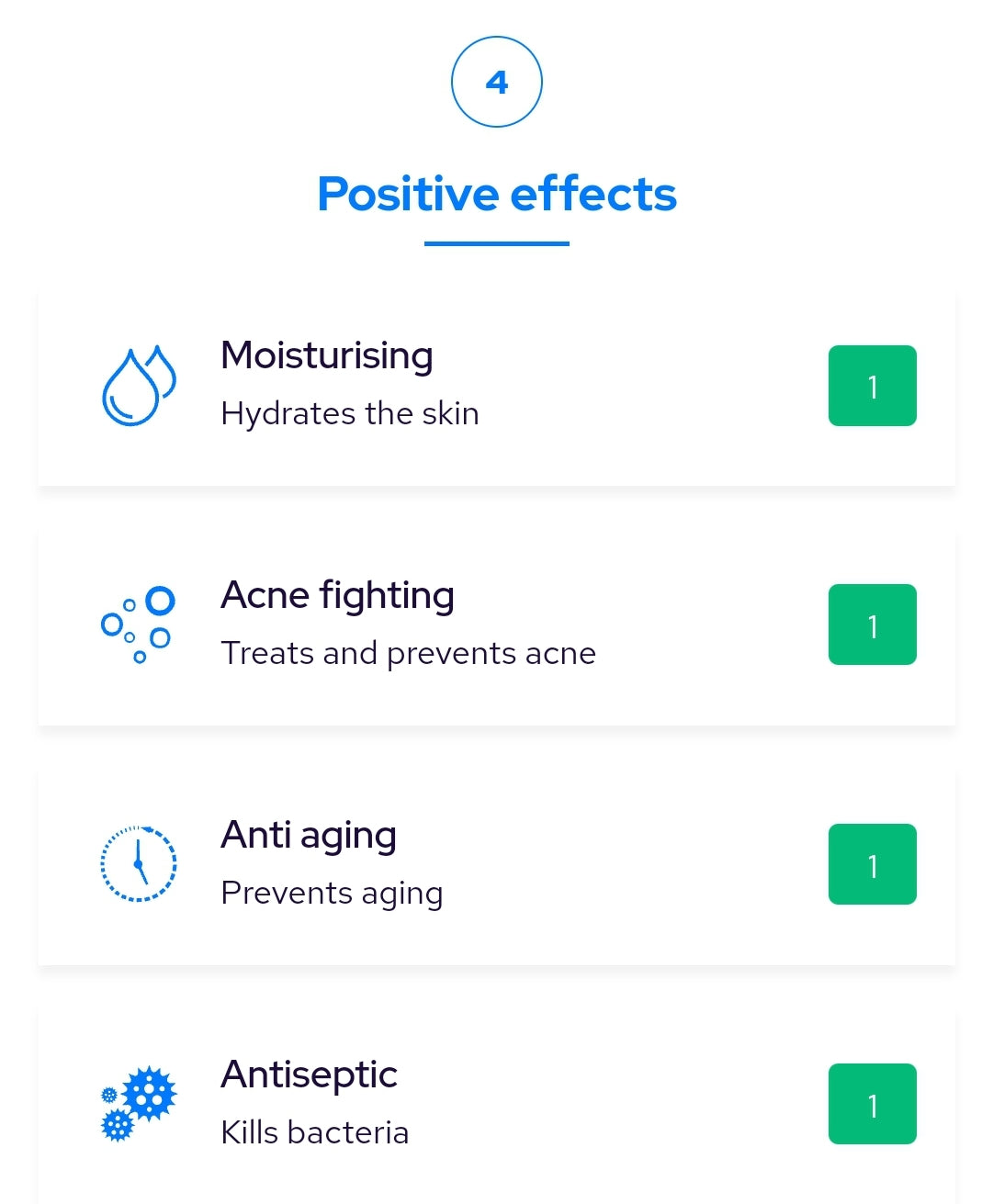Viewport: 982px width, 1204px height.
Task: Click the water droplets Moisturising icon
Action: tap(138, 386)
